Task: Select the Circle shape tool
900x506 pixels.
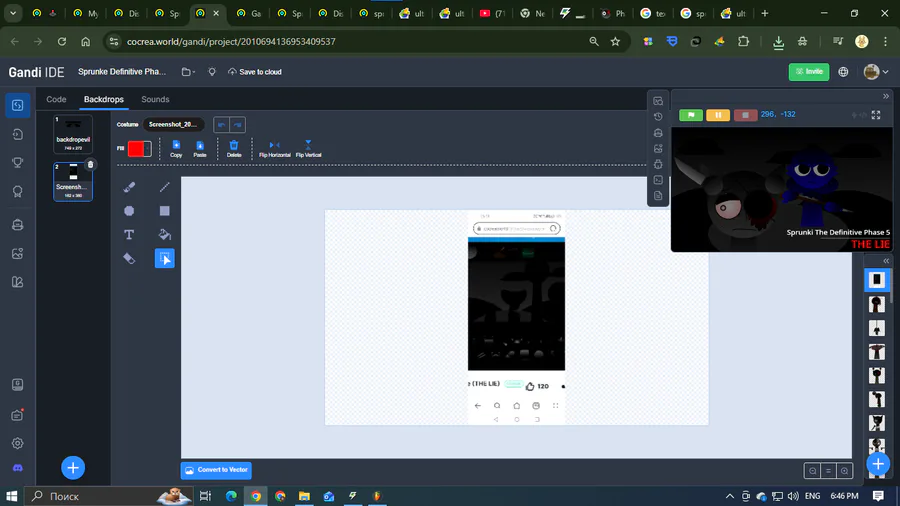Action: (x=129, y=211)
